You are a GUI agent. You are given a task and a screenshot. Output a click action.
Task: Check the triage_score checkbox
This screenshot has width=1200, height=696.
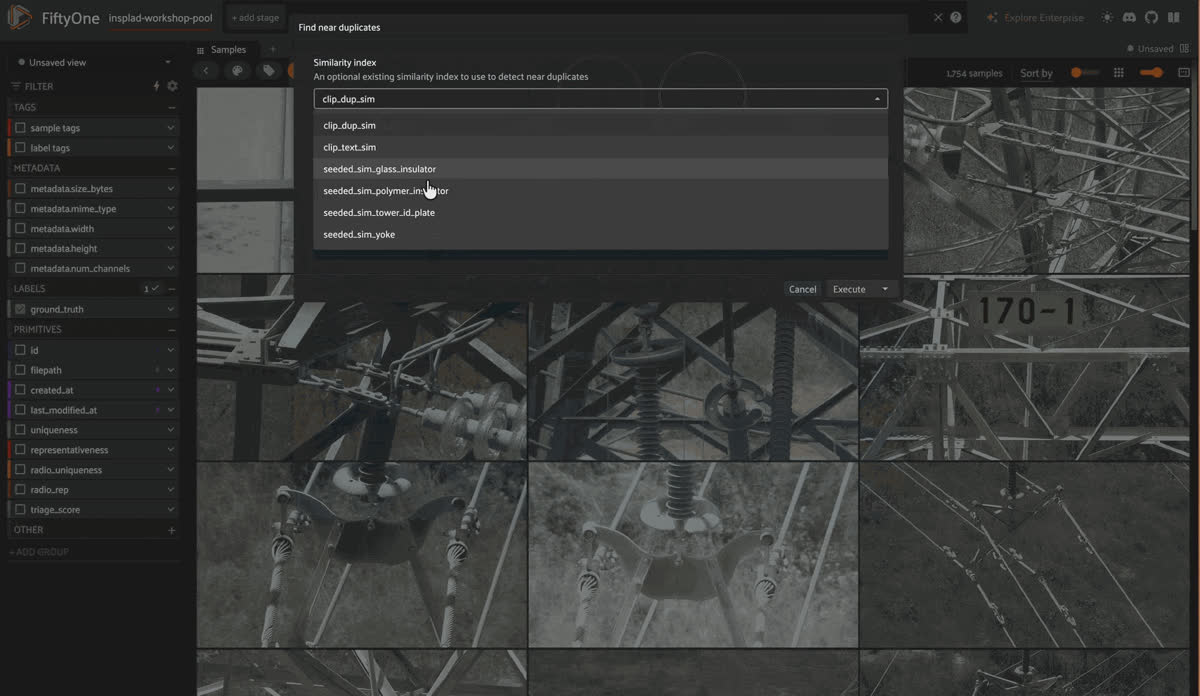(20, 510)
